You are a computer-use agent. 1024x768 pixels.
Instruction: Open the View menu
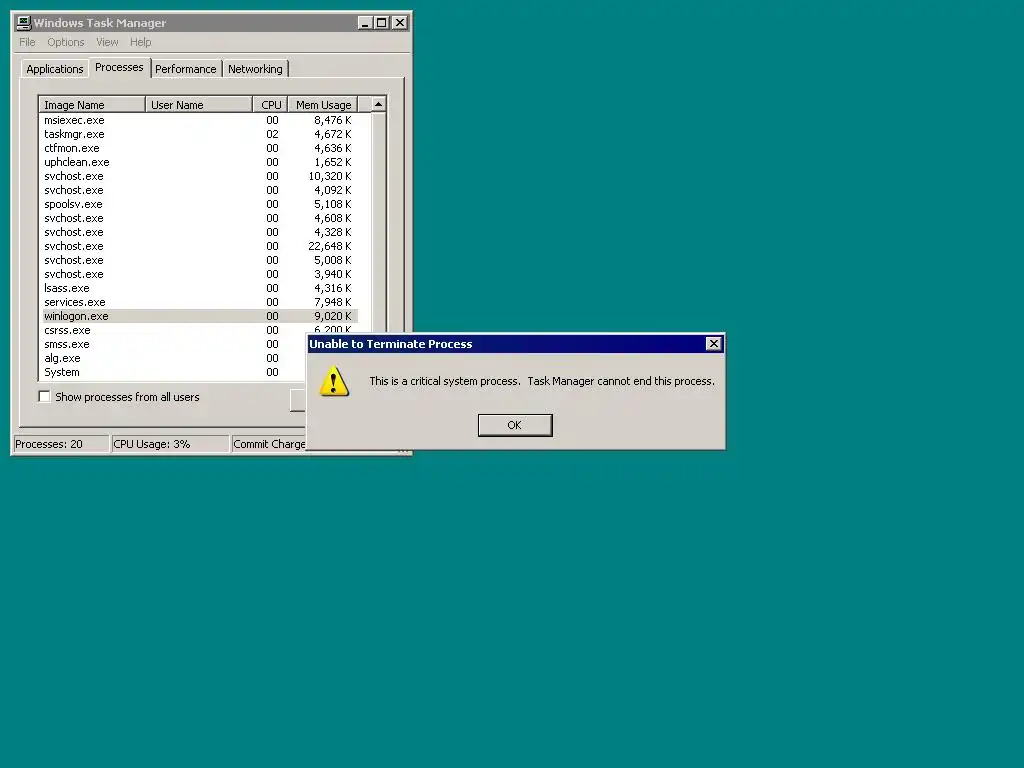107,42
